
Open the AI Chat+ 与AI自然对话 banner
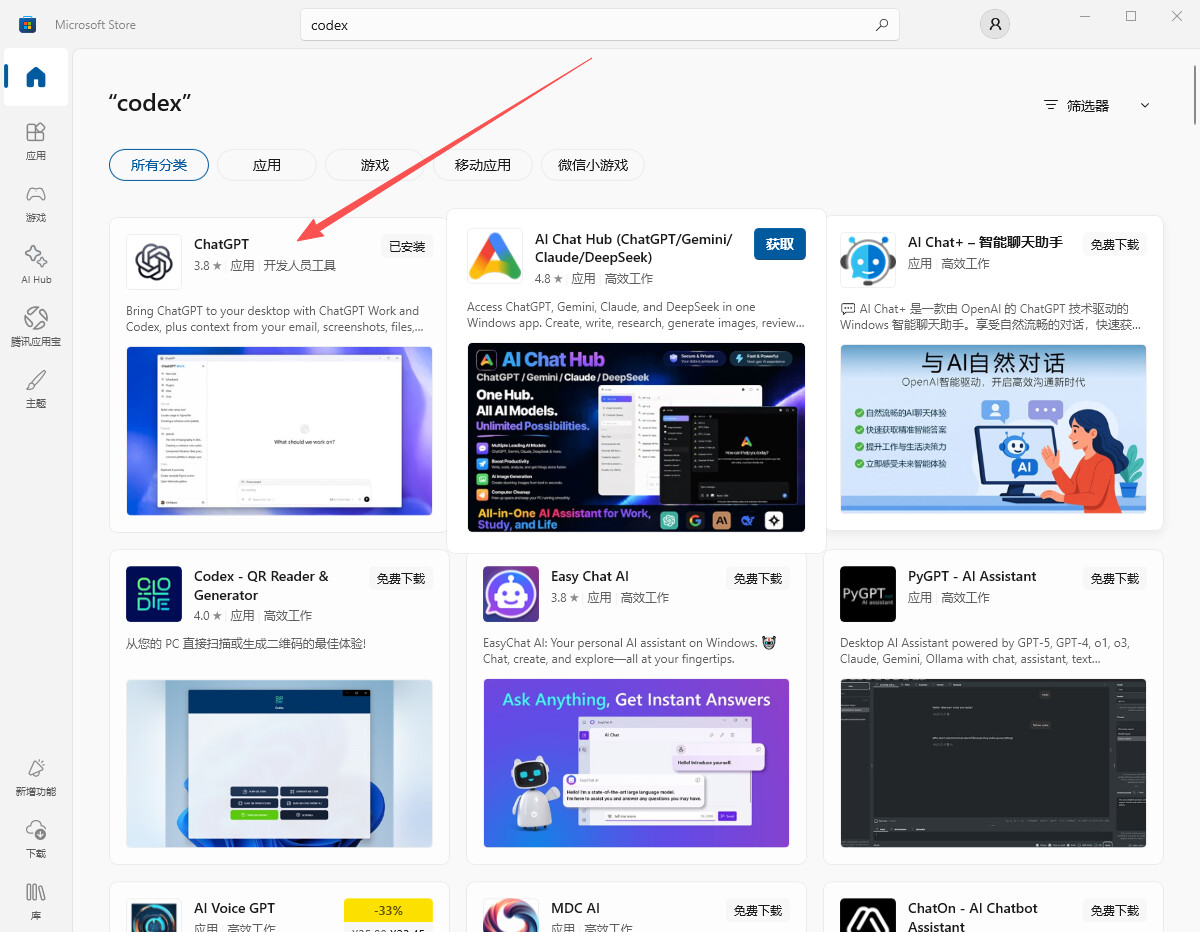tap(993, 428)
